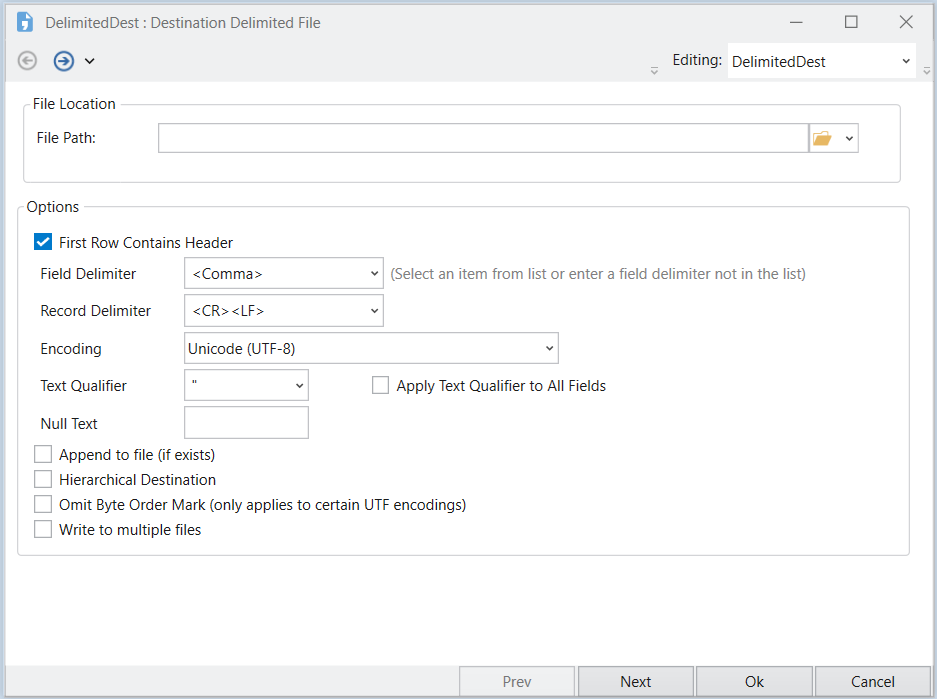Click the folder browse icon
The height and width of the screenshot is (699, 937).
(x=822, y=139)
